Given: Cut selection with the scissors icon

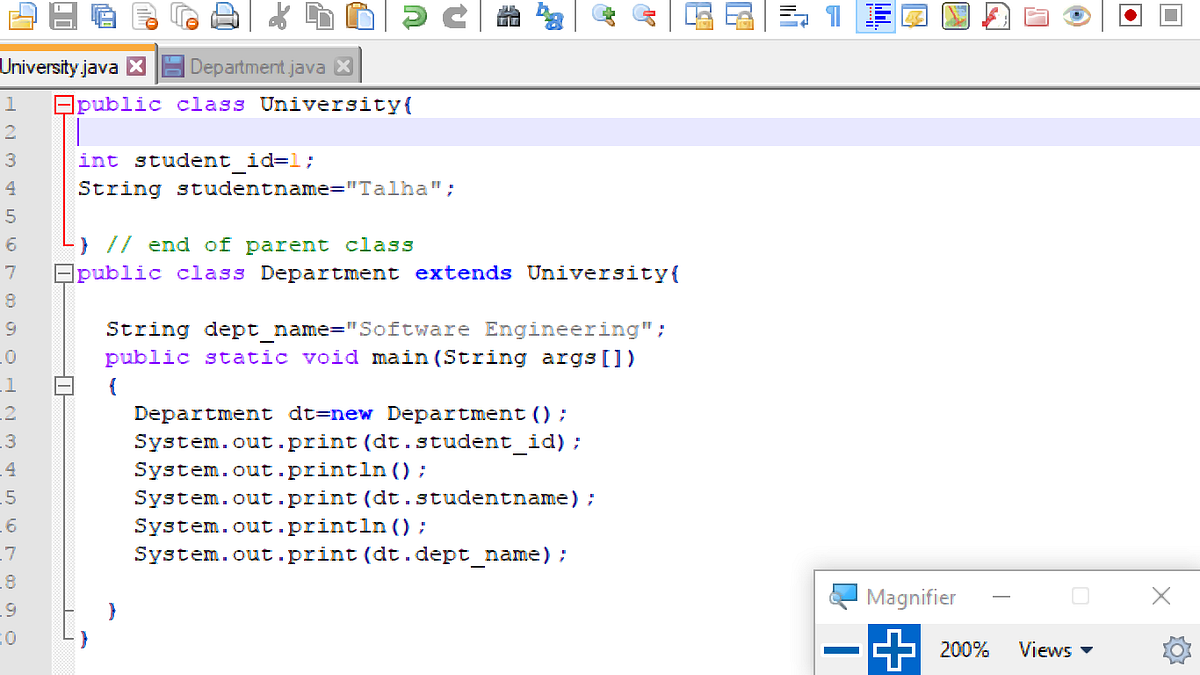Looking at the screenshot, I should pos(279,15).
